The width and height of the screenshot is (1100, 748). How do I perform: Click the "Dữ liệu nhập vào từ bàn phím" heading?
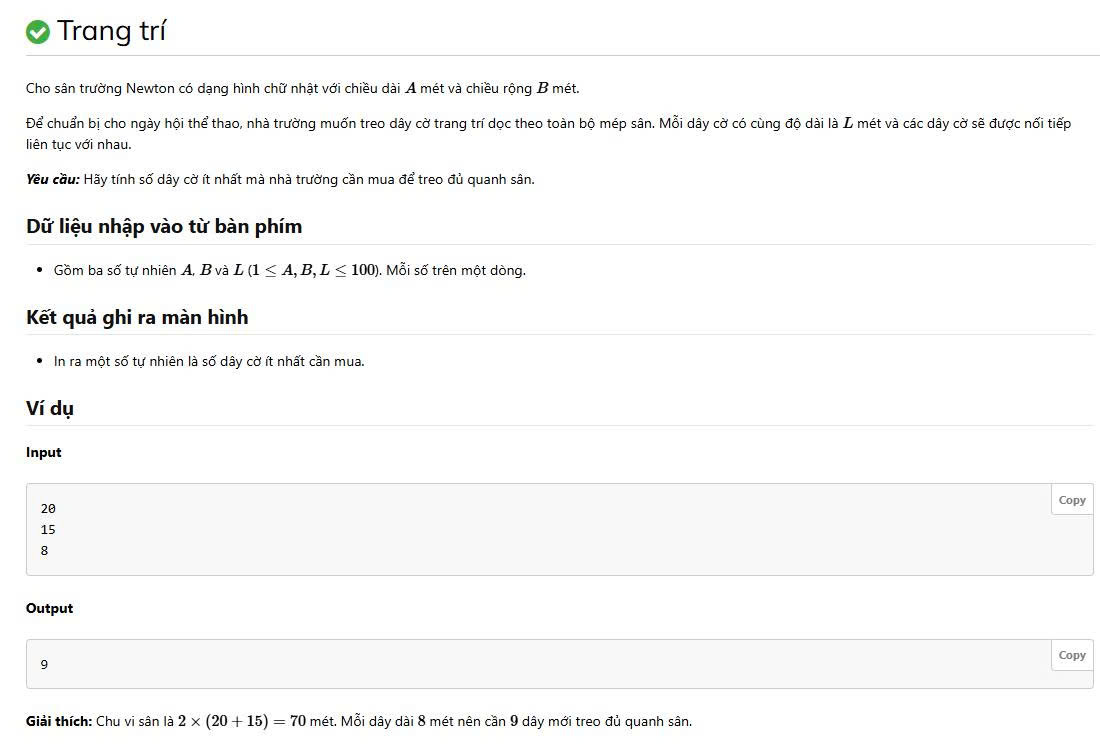click(164, 226)
